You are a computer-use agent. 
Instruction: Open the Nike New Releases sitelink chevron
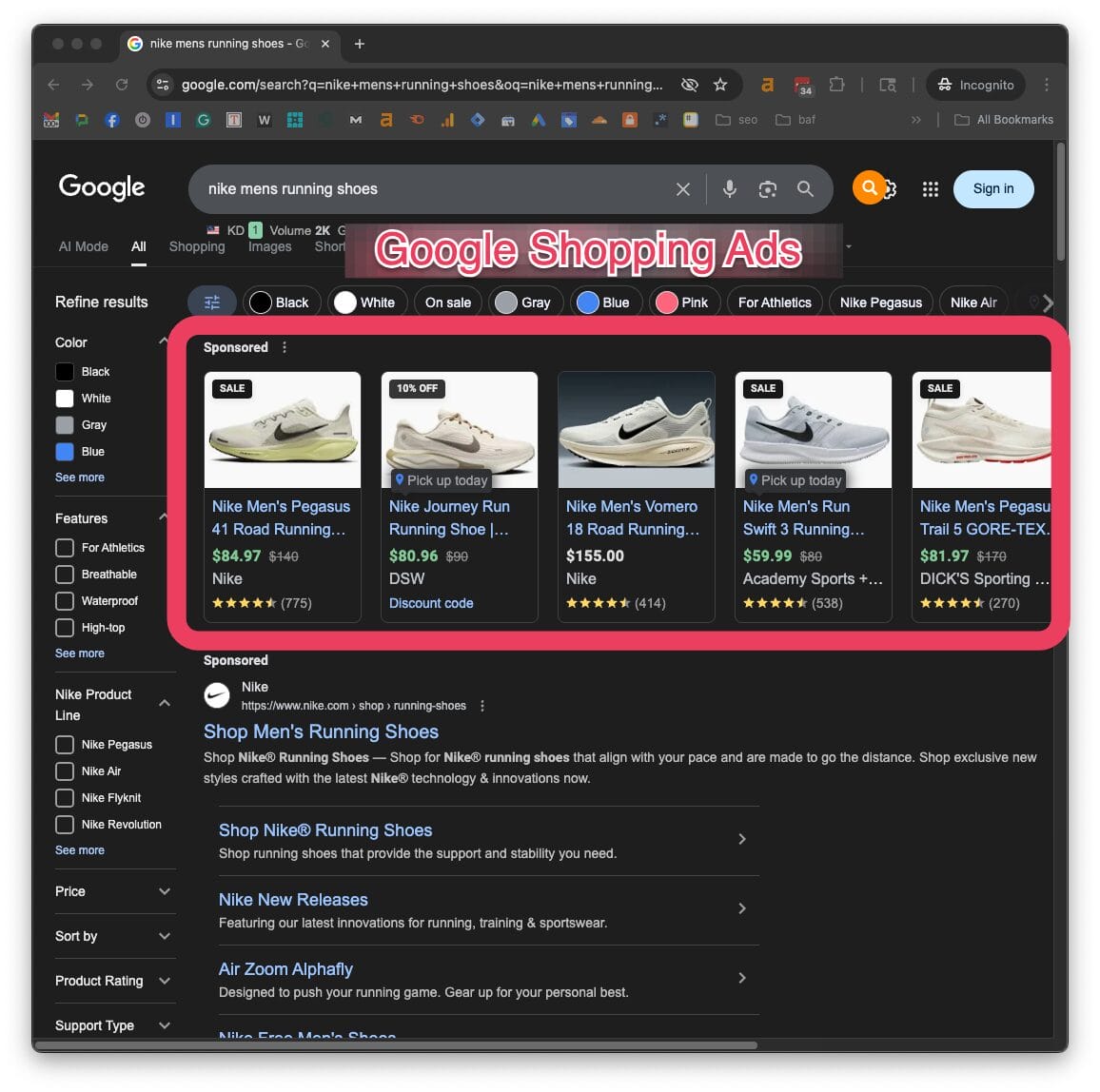pos(742,908)
